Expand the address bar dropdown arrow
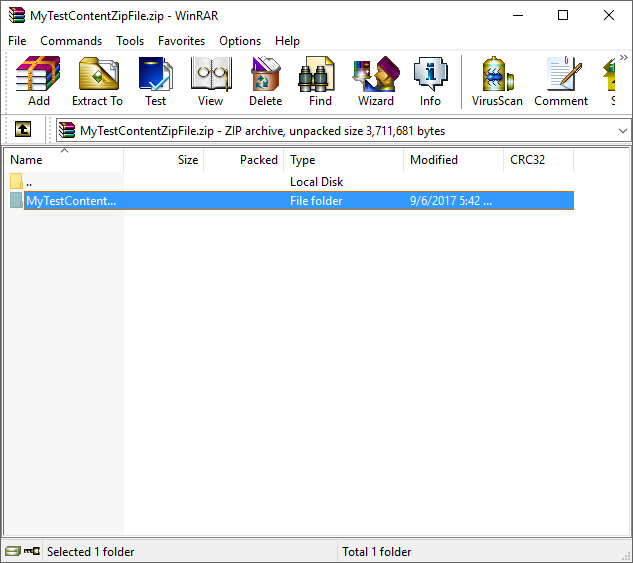Screen dimensions: 633x563 tap(623, 131)
